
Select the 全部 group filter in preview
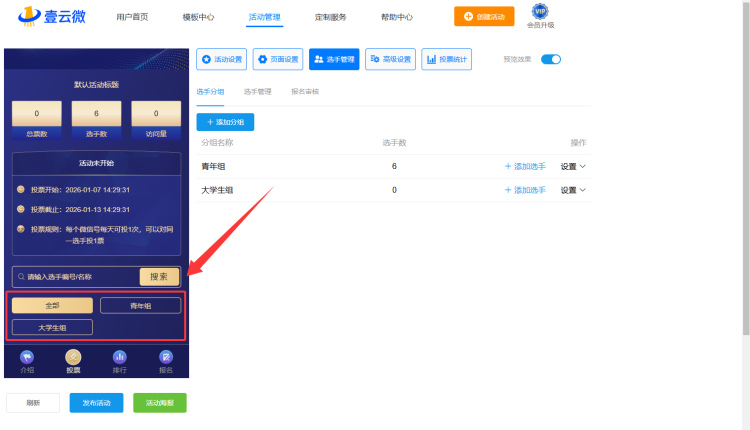coord(52,305)
